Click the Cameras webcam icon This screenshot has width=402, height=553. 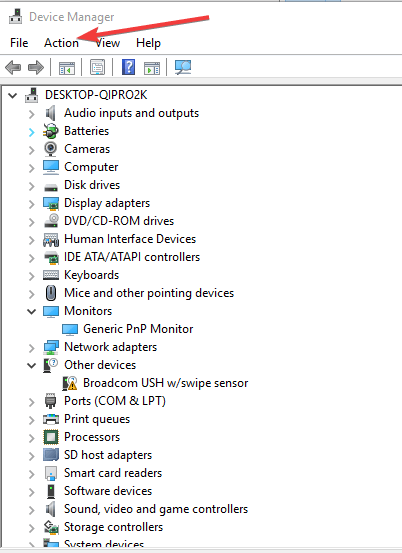51,149
